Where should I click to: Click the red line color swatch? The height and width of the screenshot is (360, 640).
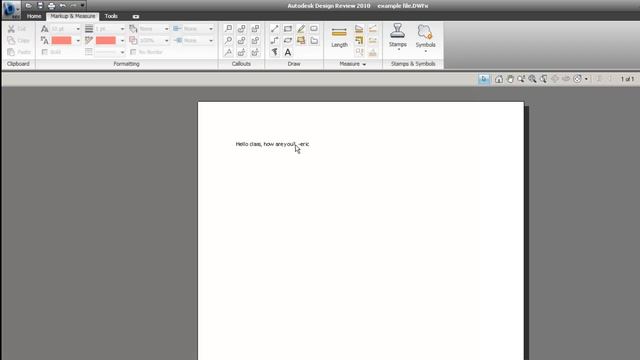coord(106,40)
